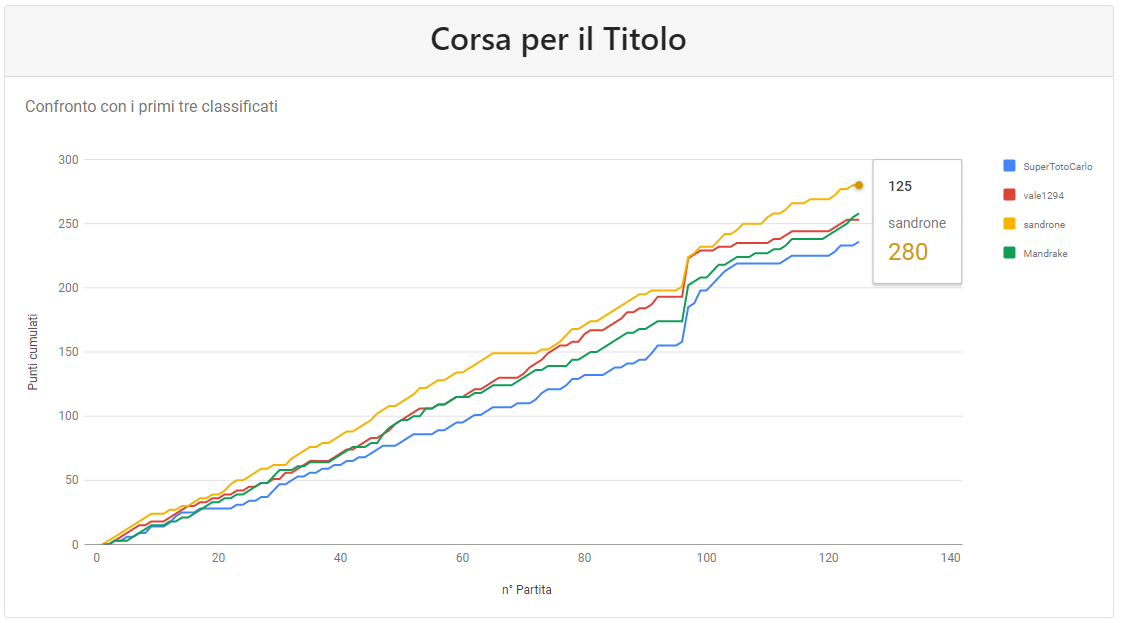The image size is (1121, 623).
Task: Click the 140 tick on the x-axis
Action: [x=950, y=558]
